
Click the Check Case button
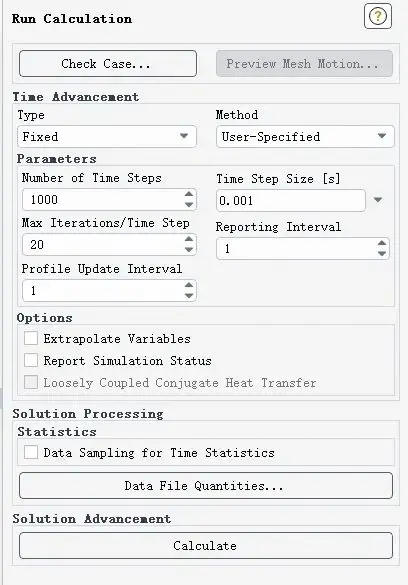click(108, 64)
